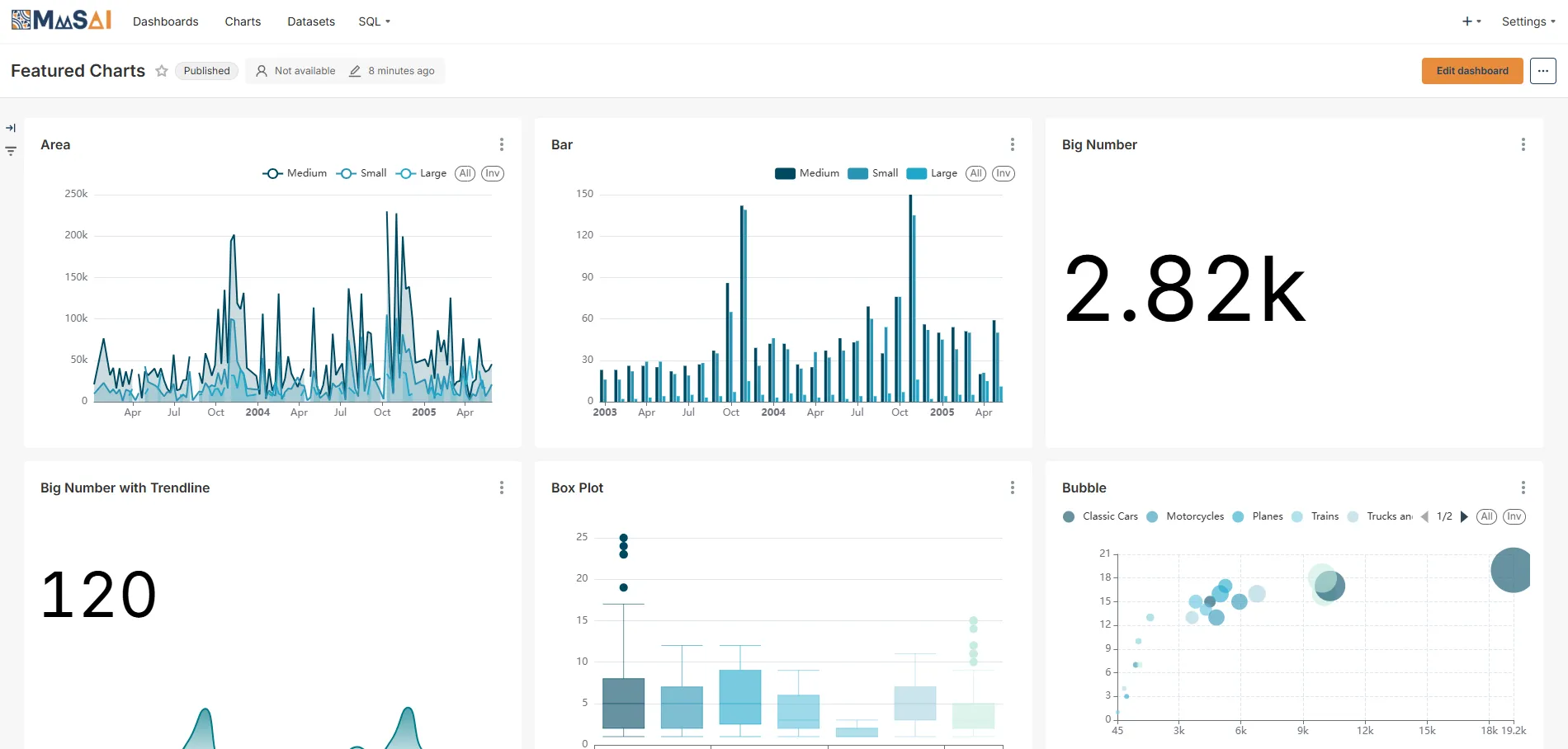Click the 2.82k big number value
1568x749 pixels.
1184,289
